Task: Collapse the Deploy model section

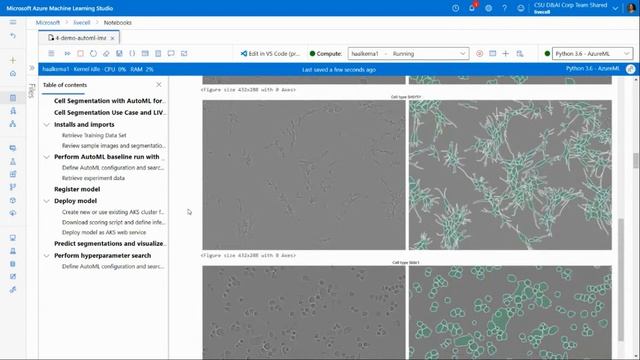Action: [47, 201]
